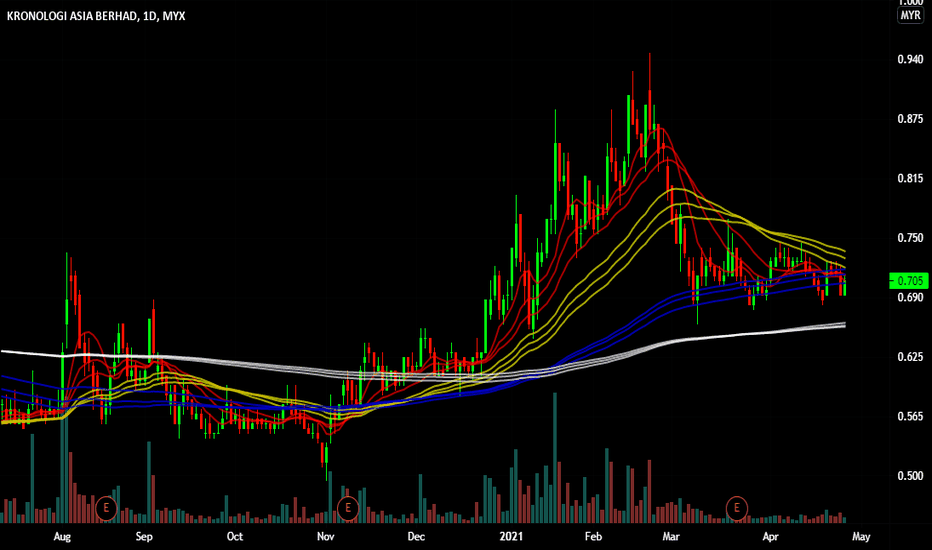Click the earnings marker in November
This screenshot has height=550, width=932.
coord(348,508)
